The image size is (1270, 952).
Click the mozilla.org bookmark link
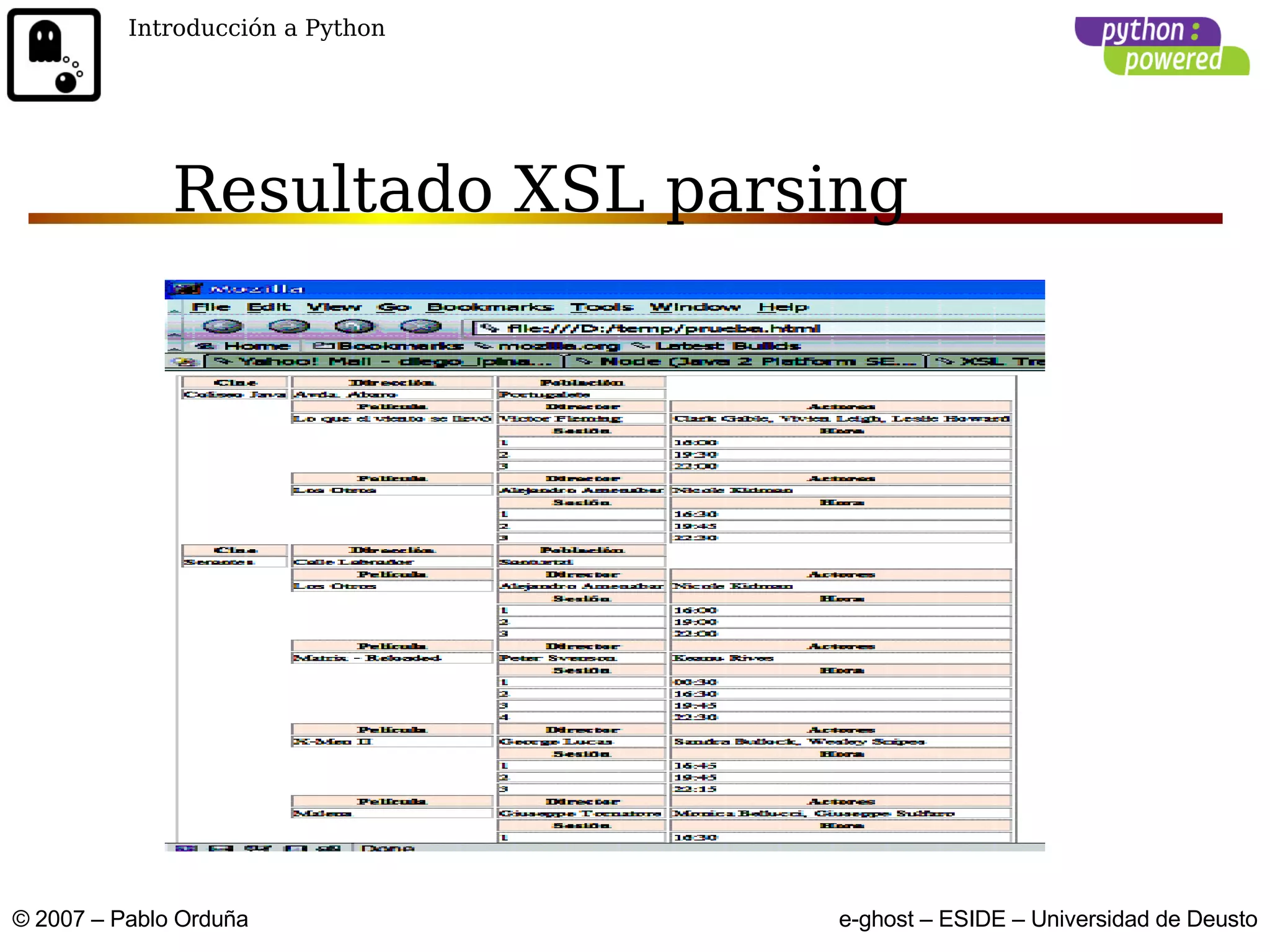pyautogui.click(x=548, y=346)
